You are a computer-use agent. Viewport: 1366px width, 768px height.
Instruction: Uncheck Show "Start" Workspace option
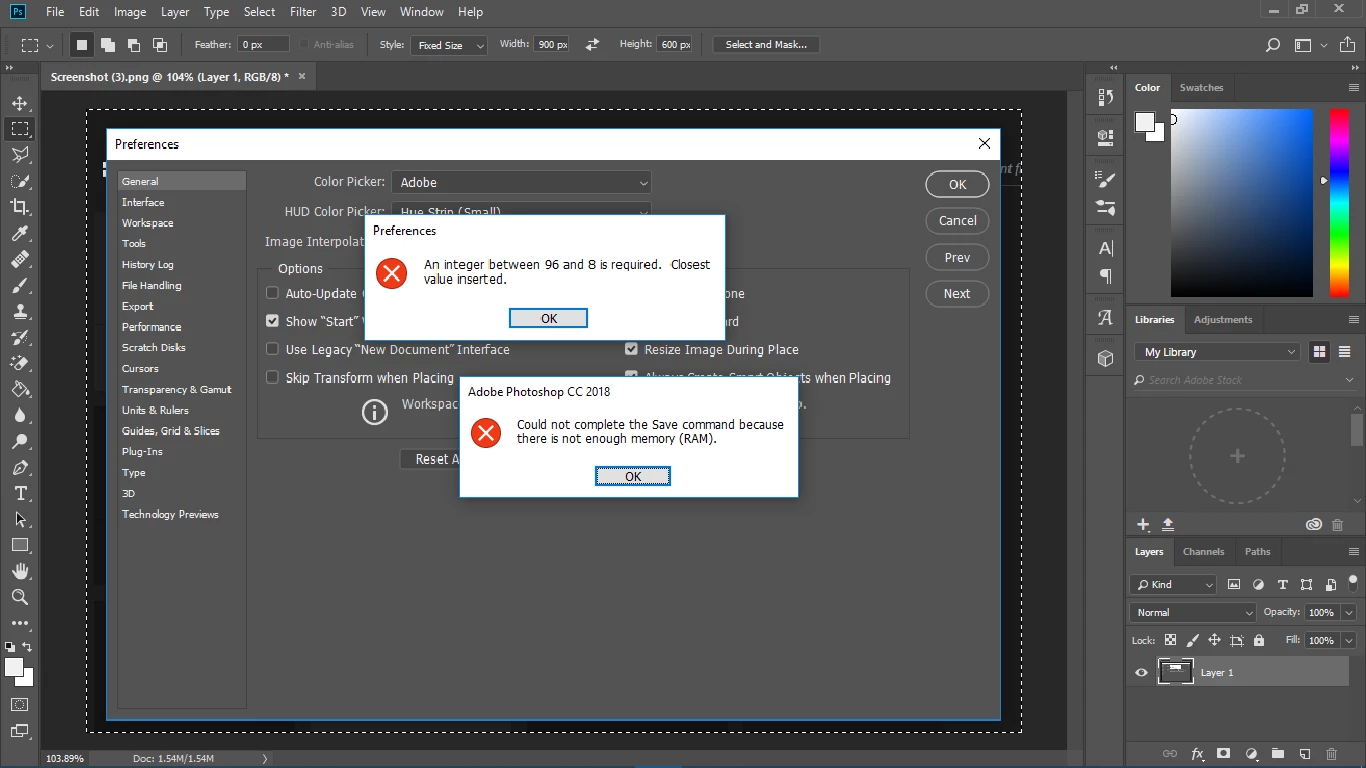(272, 321)
